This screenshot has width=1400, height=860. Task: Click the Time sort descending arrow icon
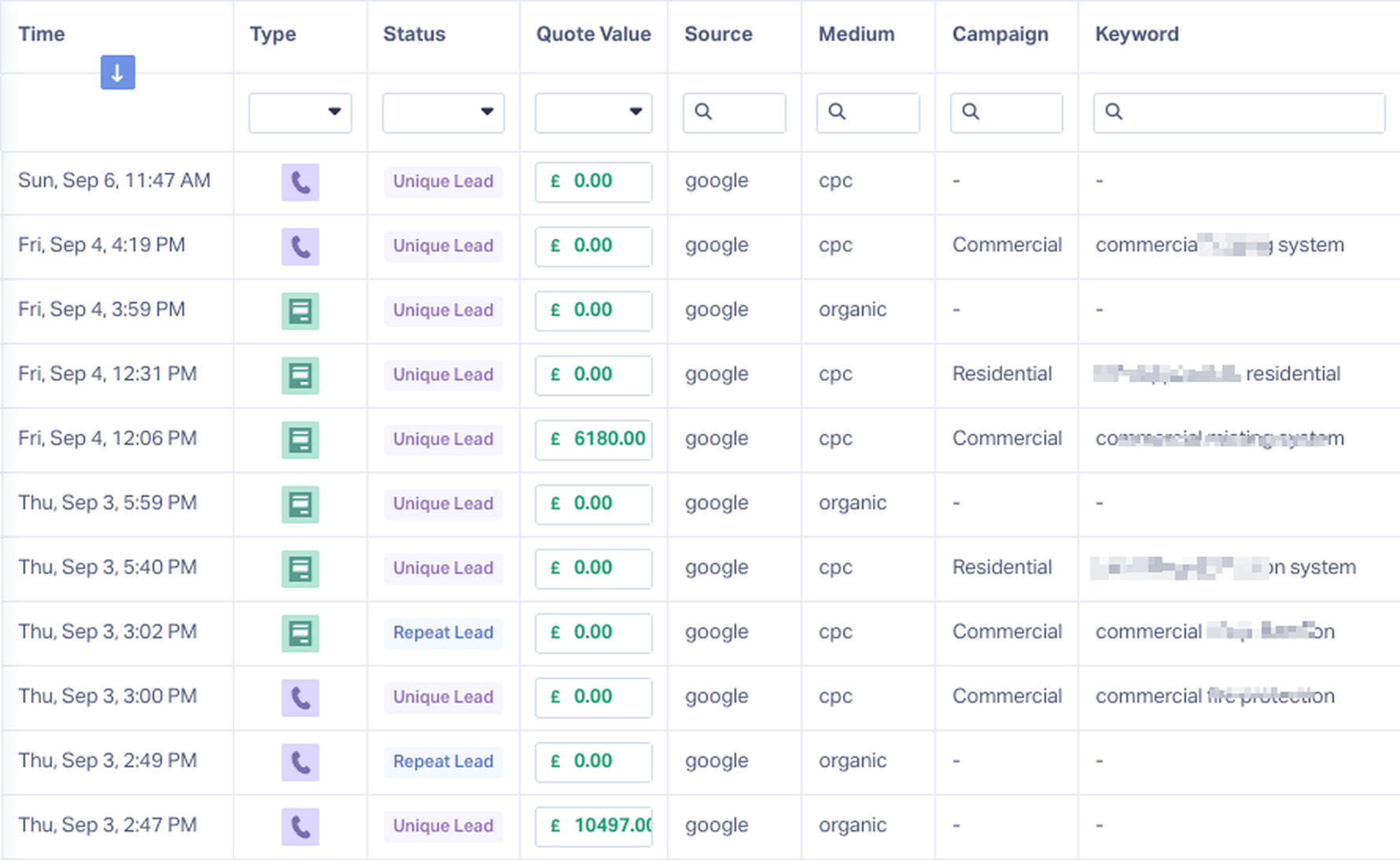tap(118, 72)
